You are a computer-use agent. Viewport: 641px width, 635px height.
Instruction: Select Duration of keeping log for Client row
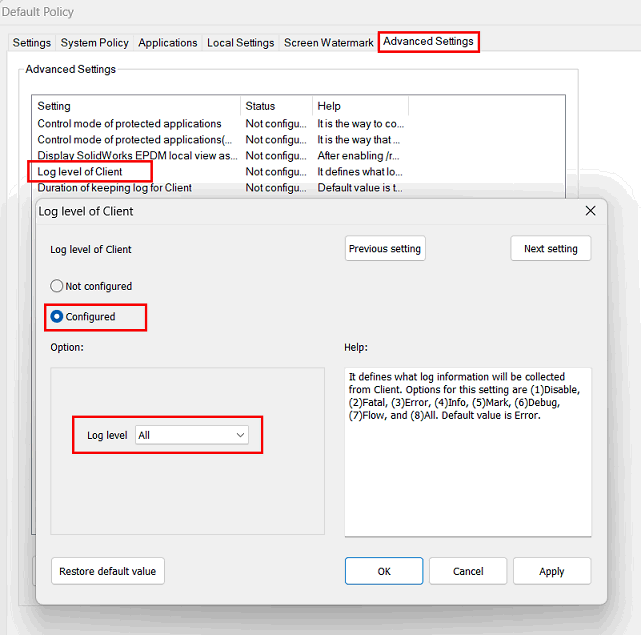tap(114, 188)
